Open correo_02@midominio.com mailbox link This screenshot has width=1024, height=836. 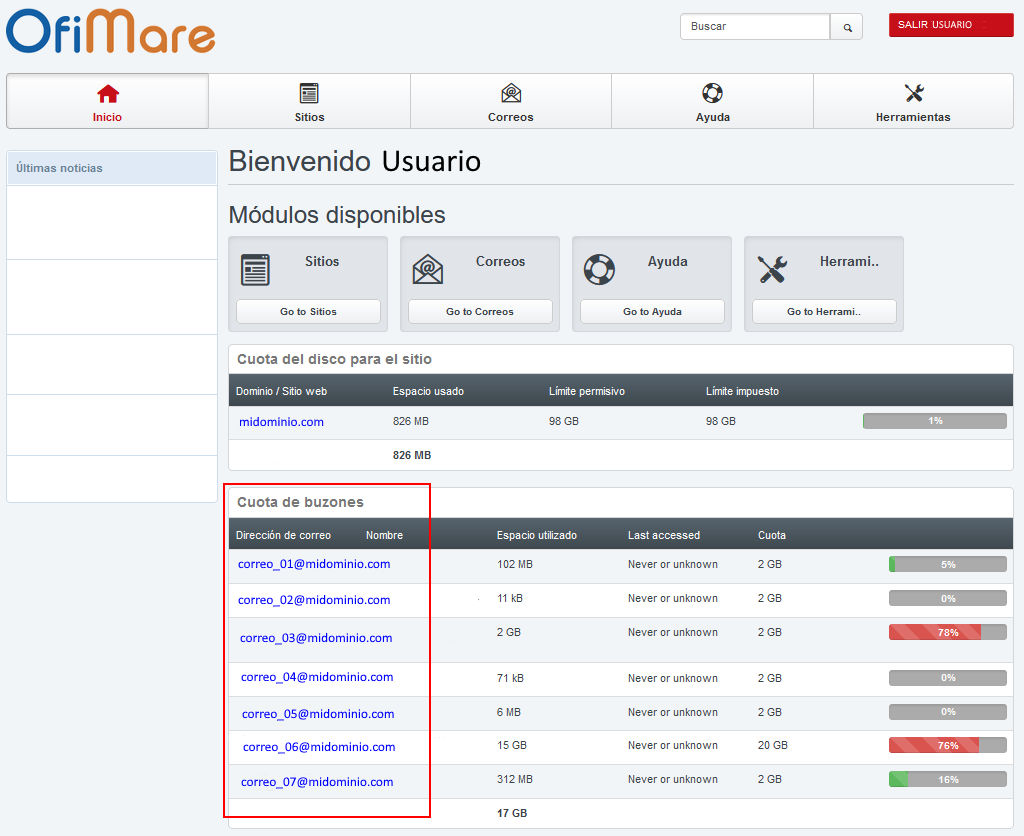[314, 600]
